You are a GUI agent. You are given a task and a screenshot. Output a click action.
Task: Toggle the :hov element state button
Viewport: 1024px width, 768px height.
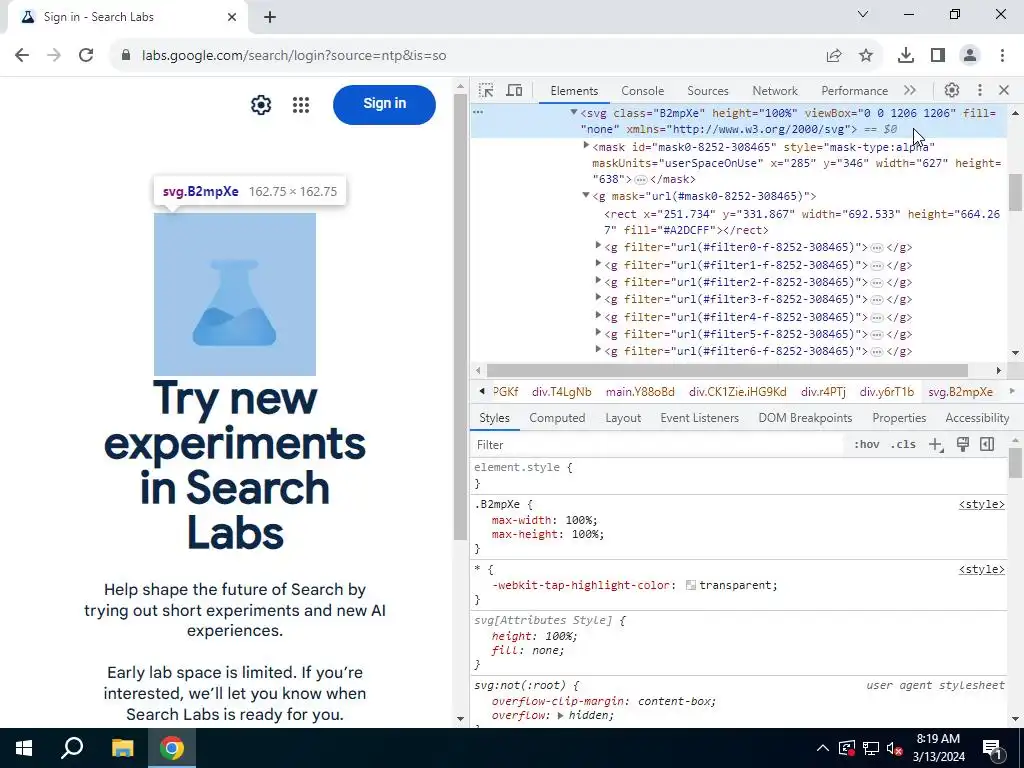tap(867, 445)
